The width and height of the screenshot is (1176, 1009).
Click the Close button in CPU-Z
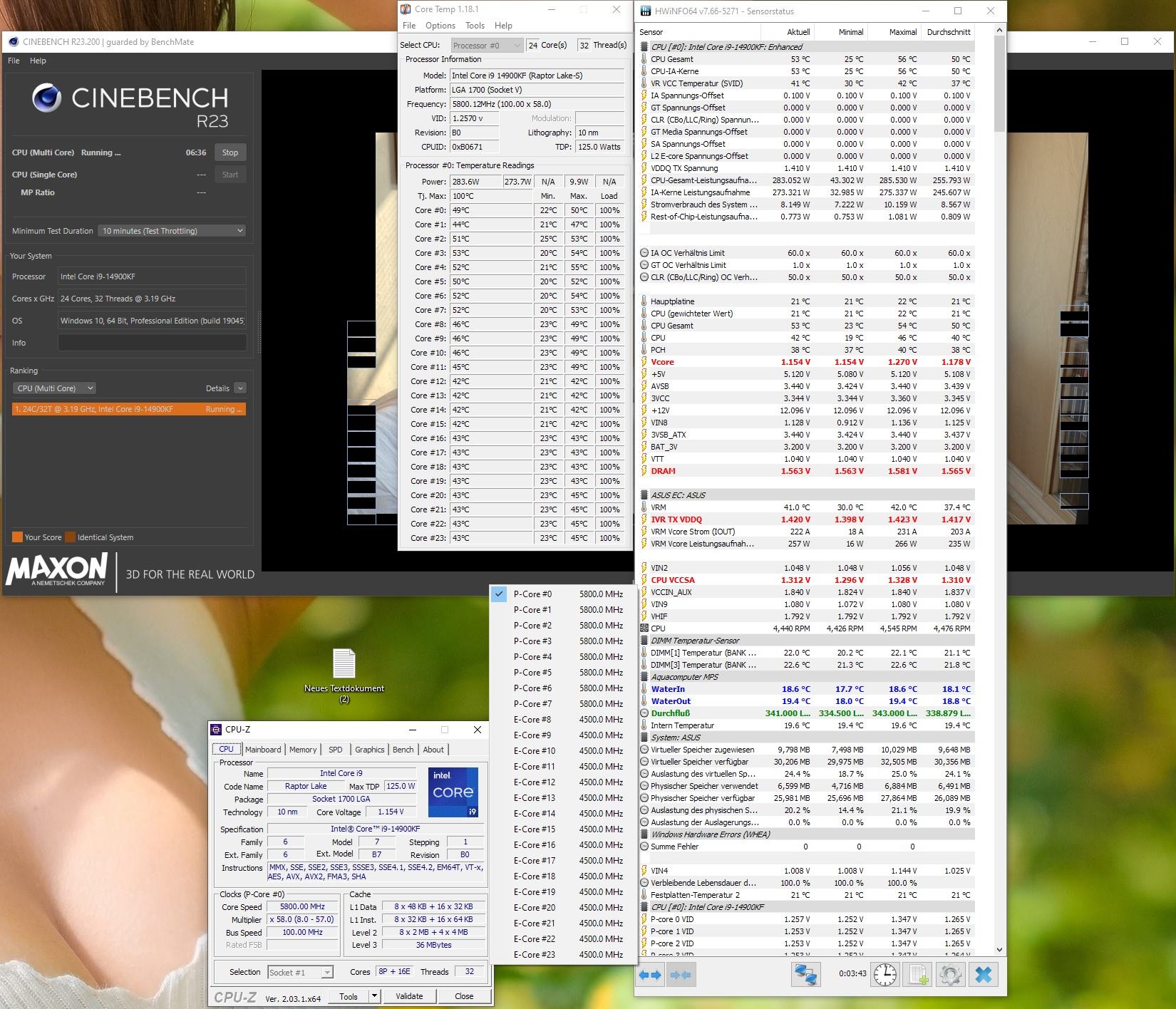(464, 996)
